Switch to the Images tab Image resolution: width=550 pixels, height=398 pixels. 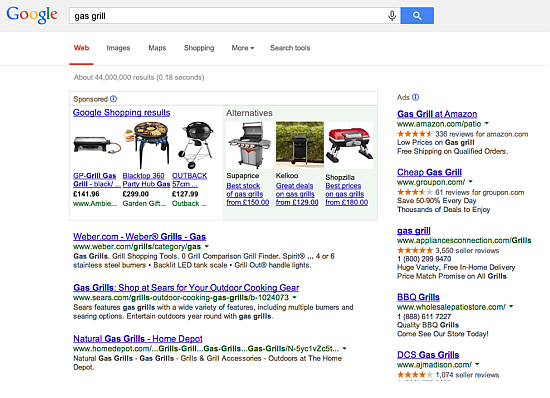tap(118, 48)
